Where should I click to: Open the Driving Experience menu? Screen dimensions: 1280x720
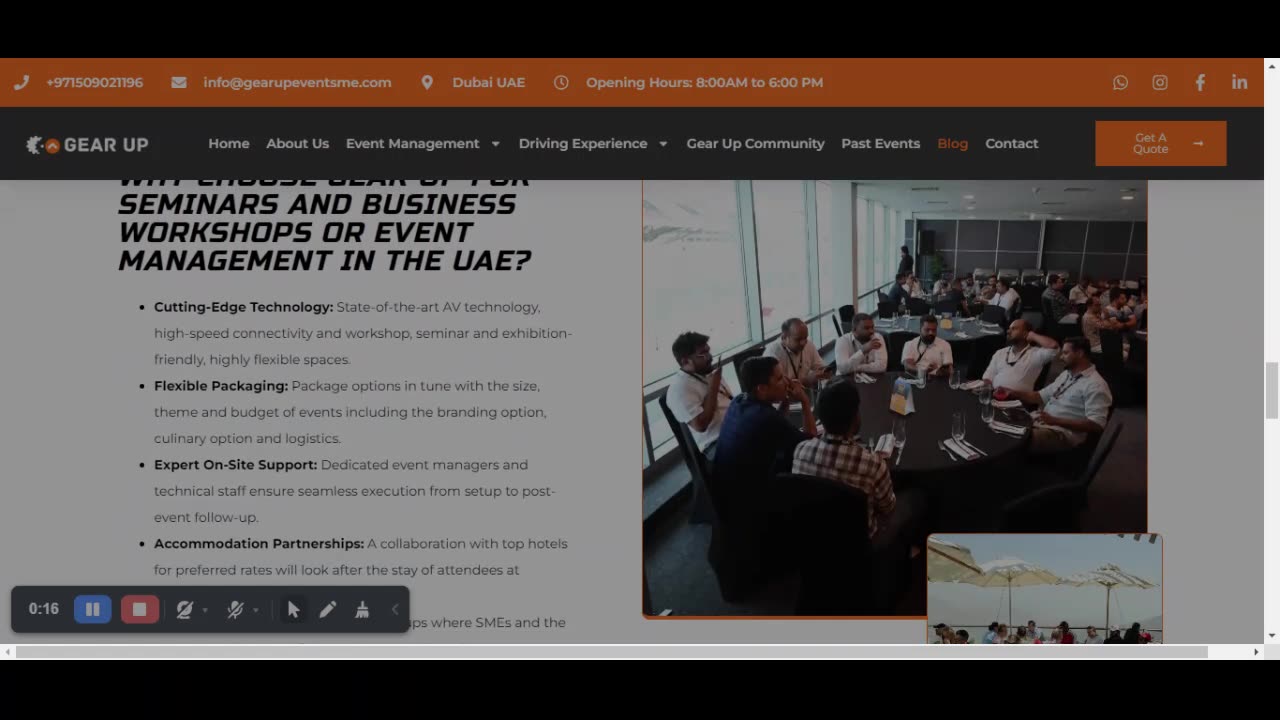click(x=583, y=144)
